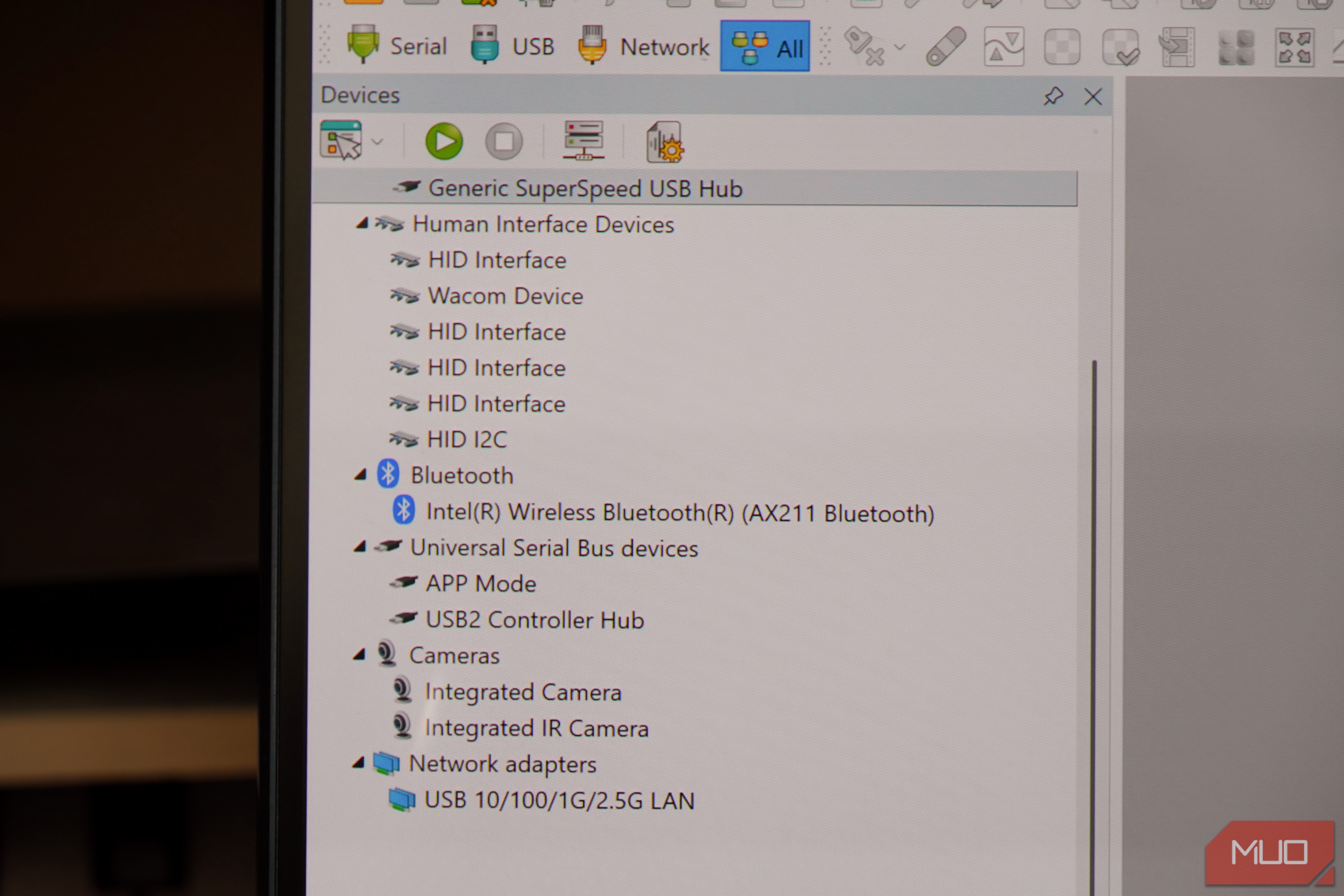
Task: Select Intel(R) Wireless Bluetooth(R) AX211 entry
Action: 680,513
